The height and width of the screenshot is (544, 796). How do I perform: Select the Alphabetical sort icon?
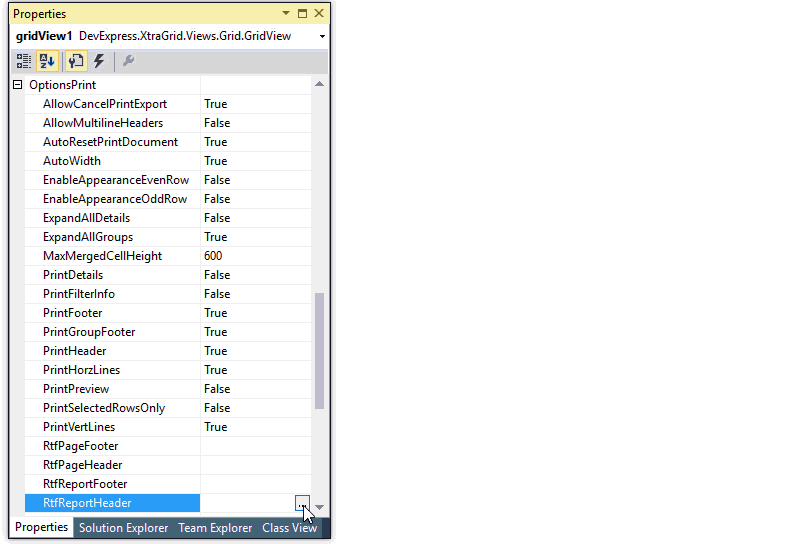pyautogui.click(x=47, y=61)
